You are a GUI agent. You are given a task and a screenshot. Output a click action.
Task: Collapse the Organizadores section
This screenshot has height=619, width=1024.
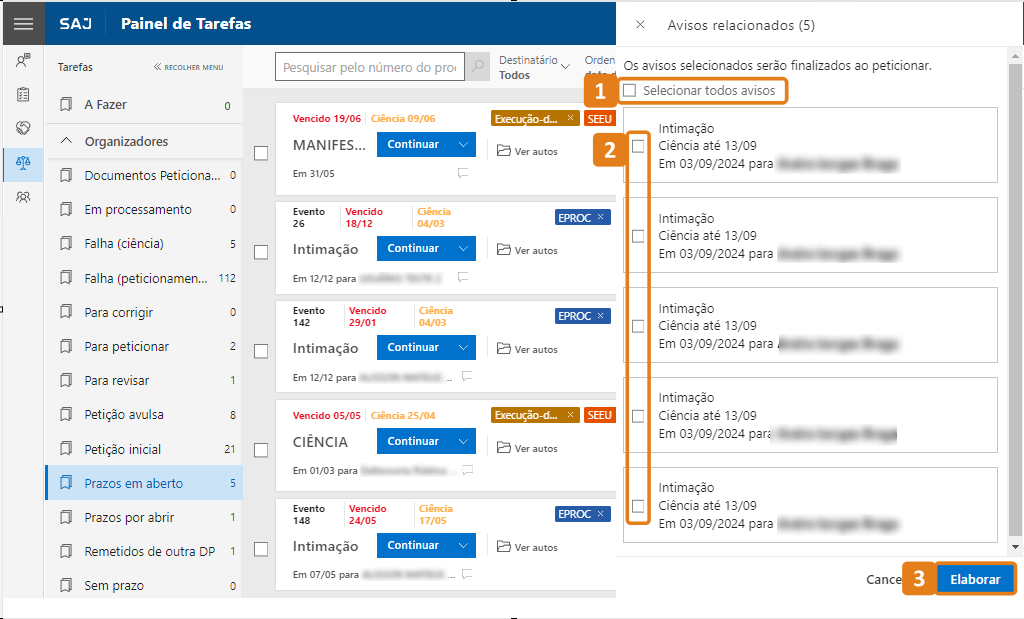pos(67,141)
